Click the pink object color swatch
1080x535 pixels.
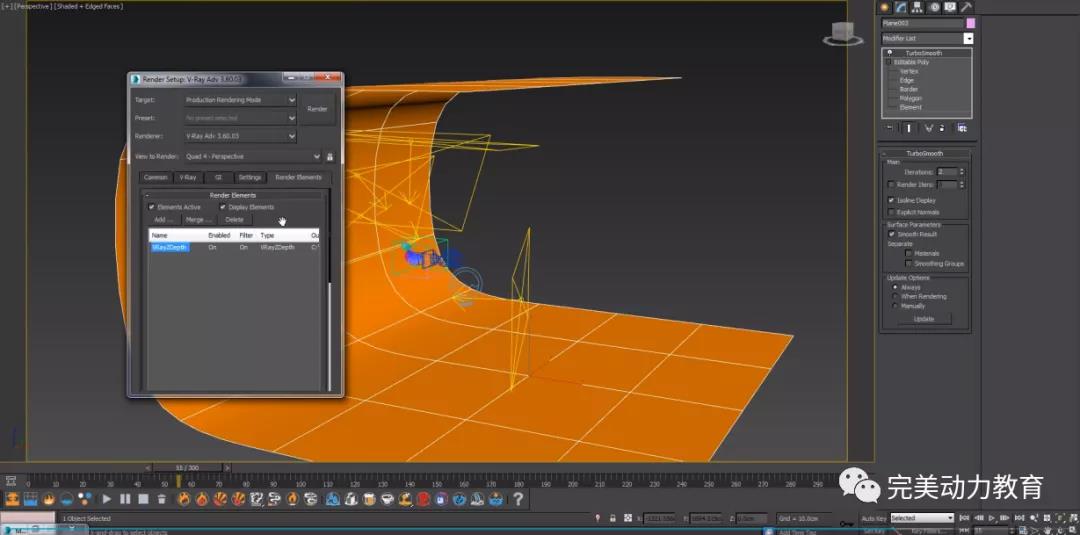pyautogui.click(x=970, y=23)
